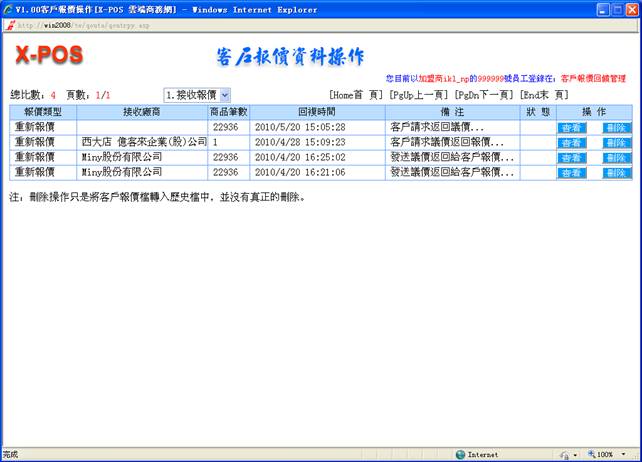Click 刪除 for the 2010/5/20 15:05:28 row
Image resolution: width=642 pixels, height=462 pixels.
pyautogui.click(x=616, y=128)
